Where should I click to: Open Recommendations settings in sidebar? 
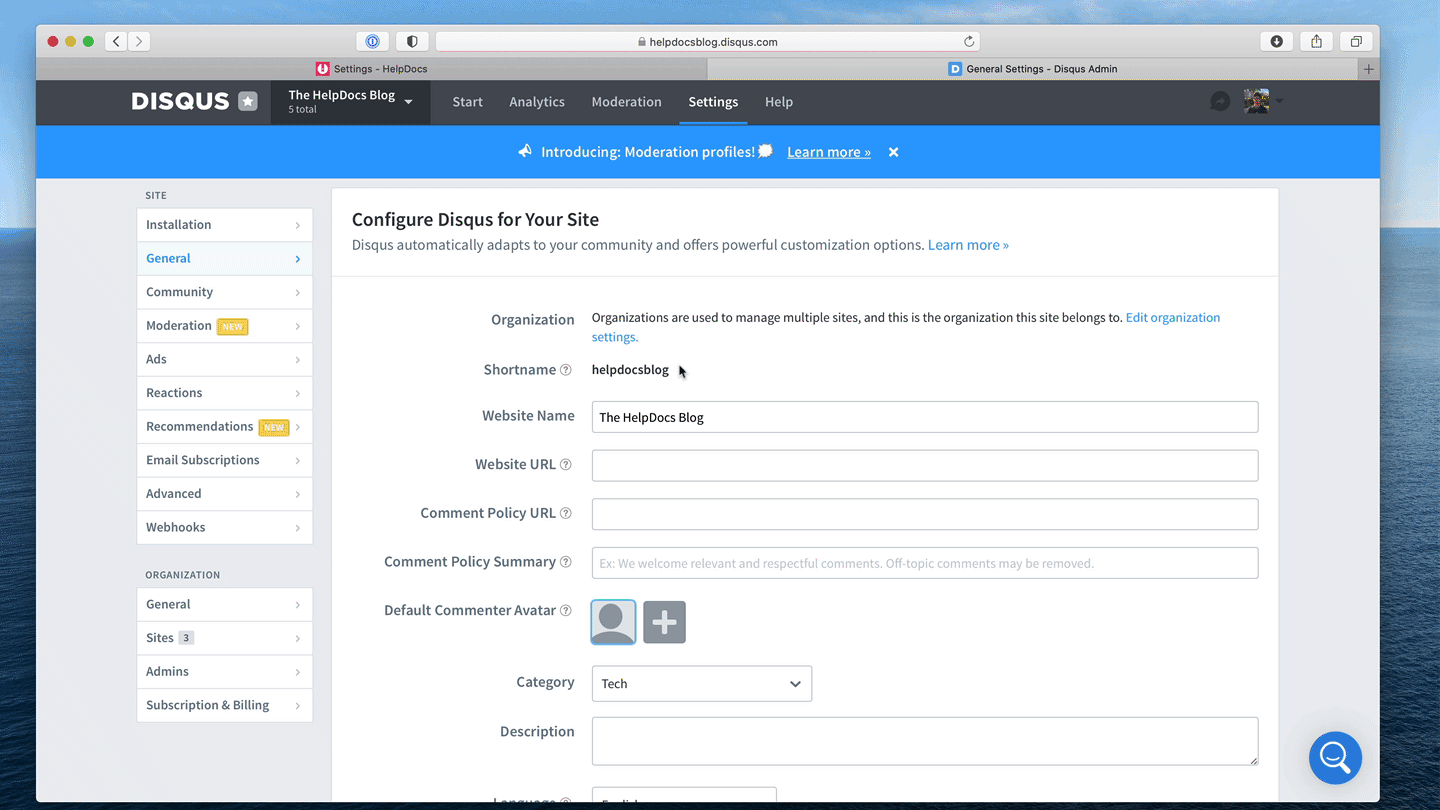[x=224, y=427]
